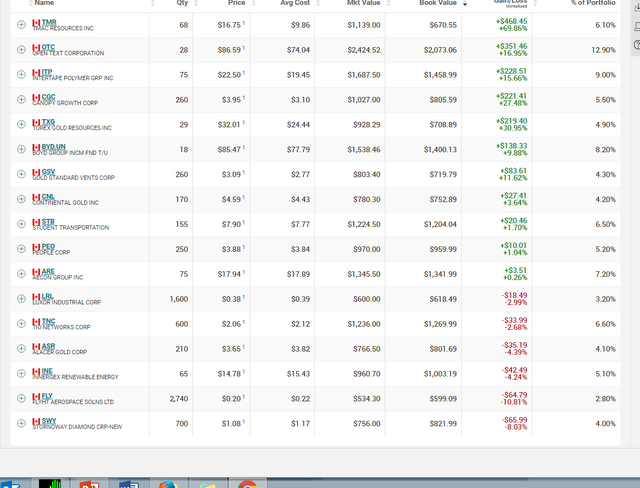Expand the ASR Alacer Gold row
Screen dimensions: 640x488
click(x=21, y=348)
